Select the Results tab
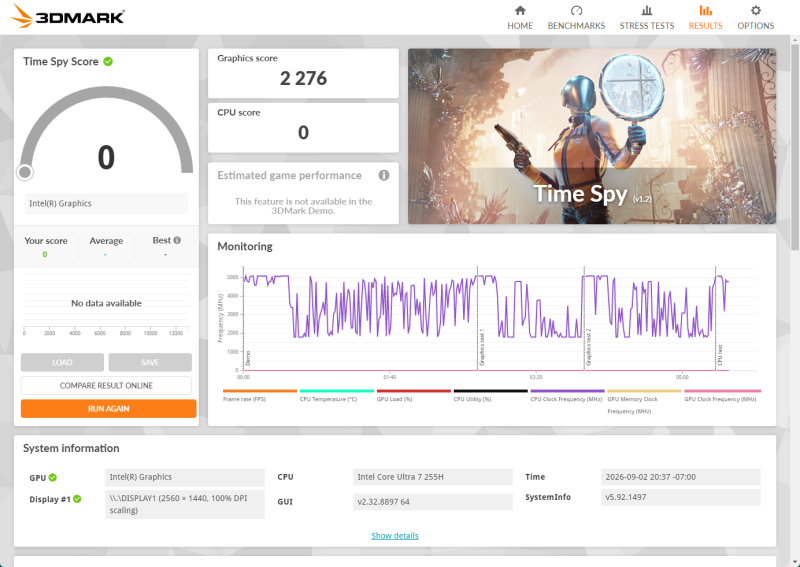The height and width of the screenshot is (567, 800). [x=705, y=18]
